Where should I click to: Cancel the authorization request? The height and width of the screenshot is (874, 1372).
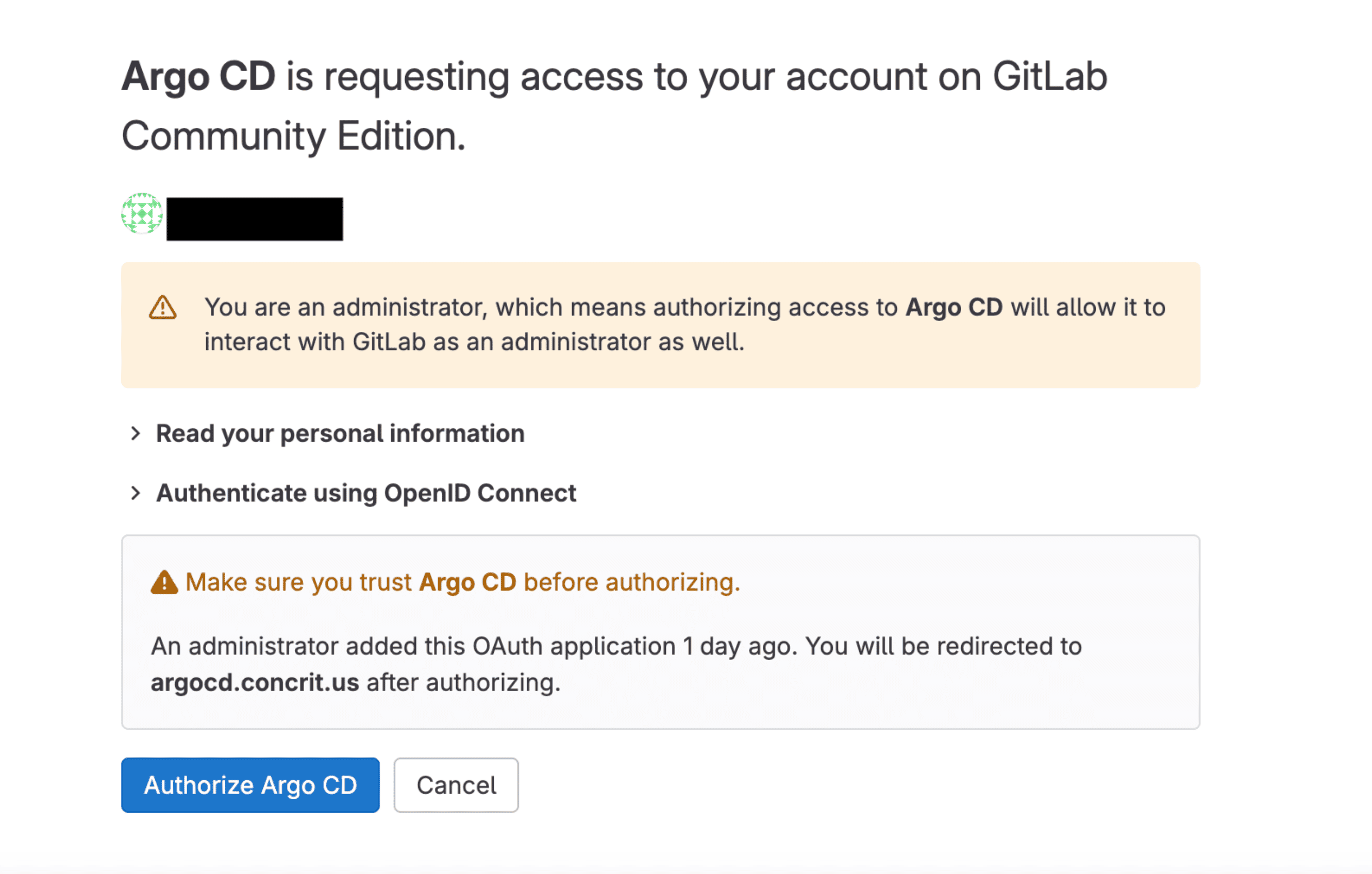coord(456,784)
